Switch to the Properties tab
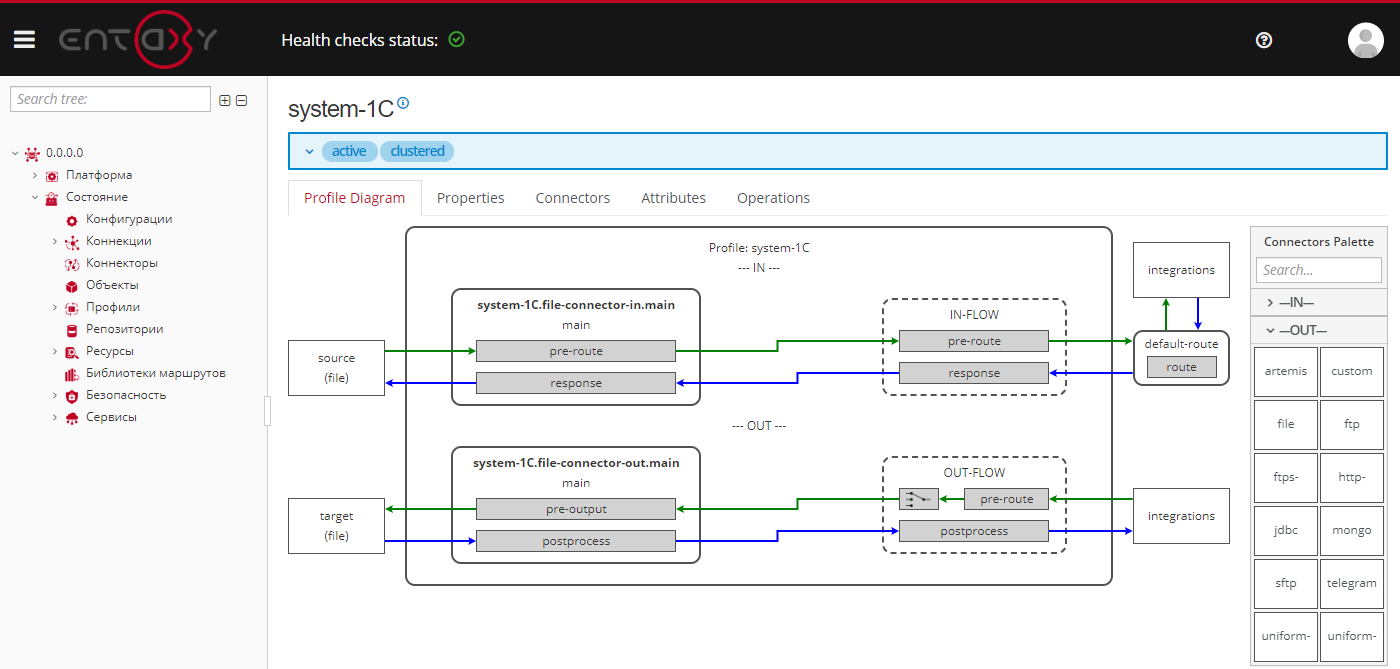 coord(470,198)
